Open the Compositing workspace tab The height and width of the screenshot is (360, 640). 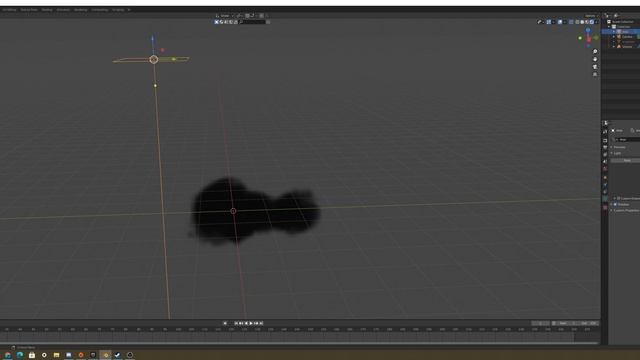tap(100, 9)
